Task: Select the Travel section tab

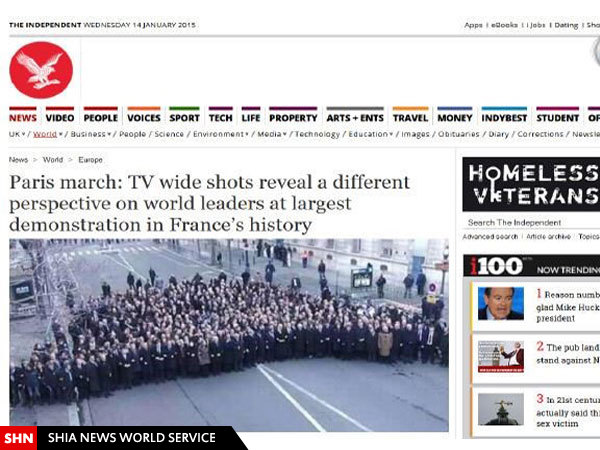Action: 410,118
